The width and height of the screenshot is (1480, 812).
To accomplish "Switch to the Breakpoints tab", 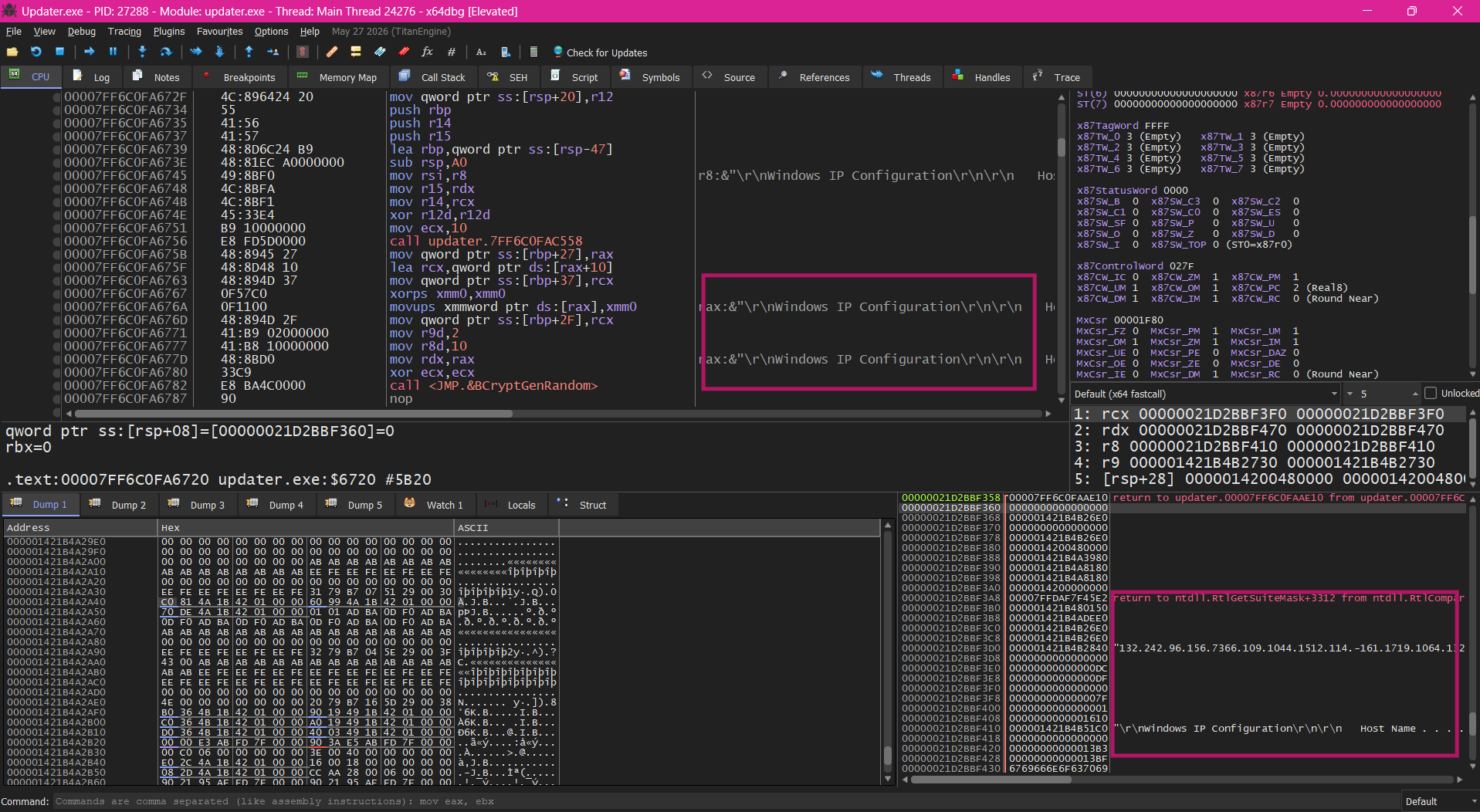I will 240,77.
